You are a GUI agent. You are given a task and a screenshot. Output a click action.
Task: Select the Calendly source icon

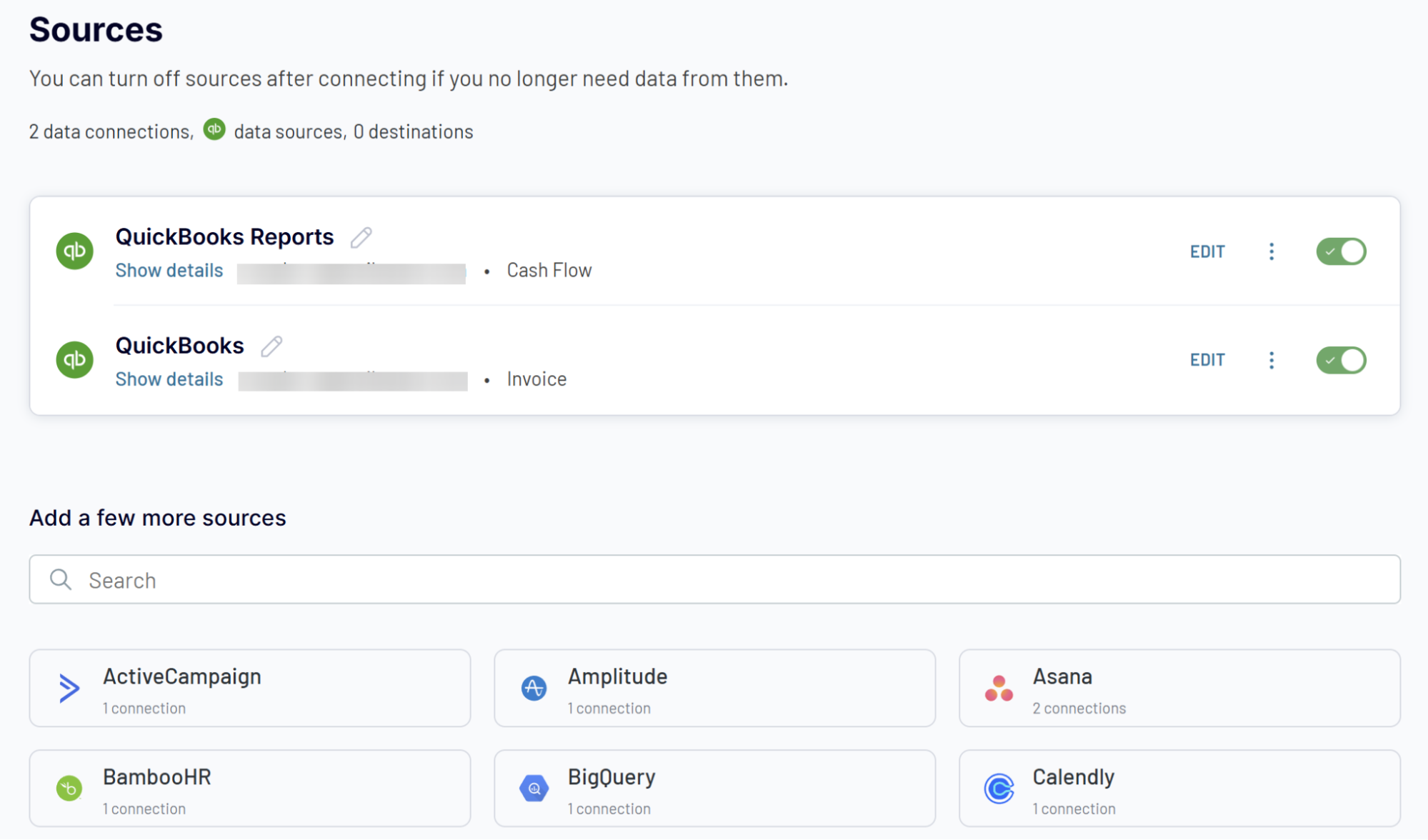998,788
